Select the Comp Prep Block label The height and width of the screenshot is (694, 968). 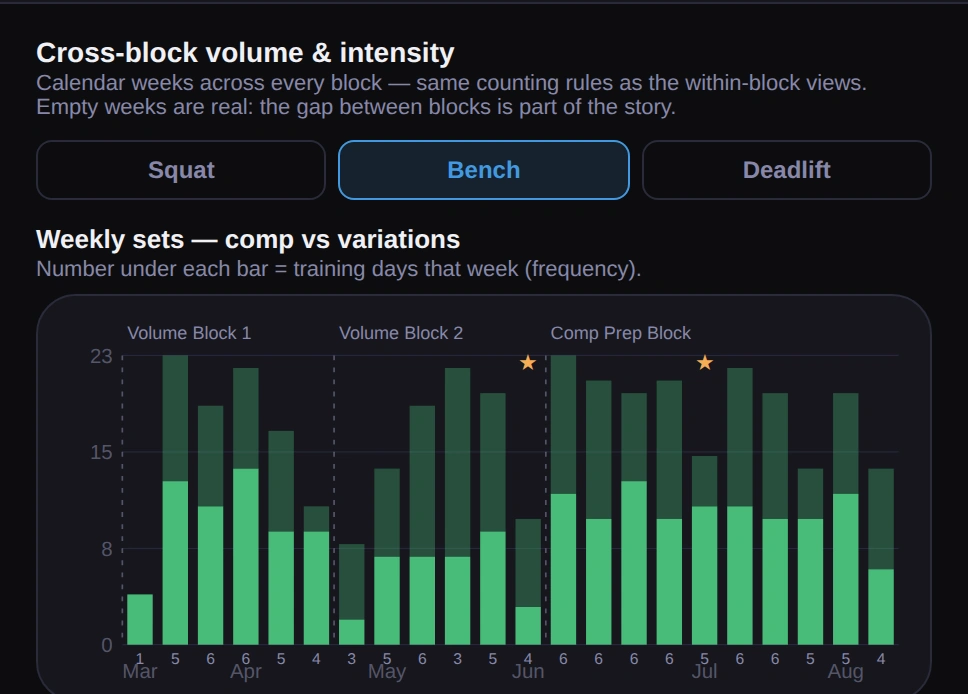620,333
